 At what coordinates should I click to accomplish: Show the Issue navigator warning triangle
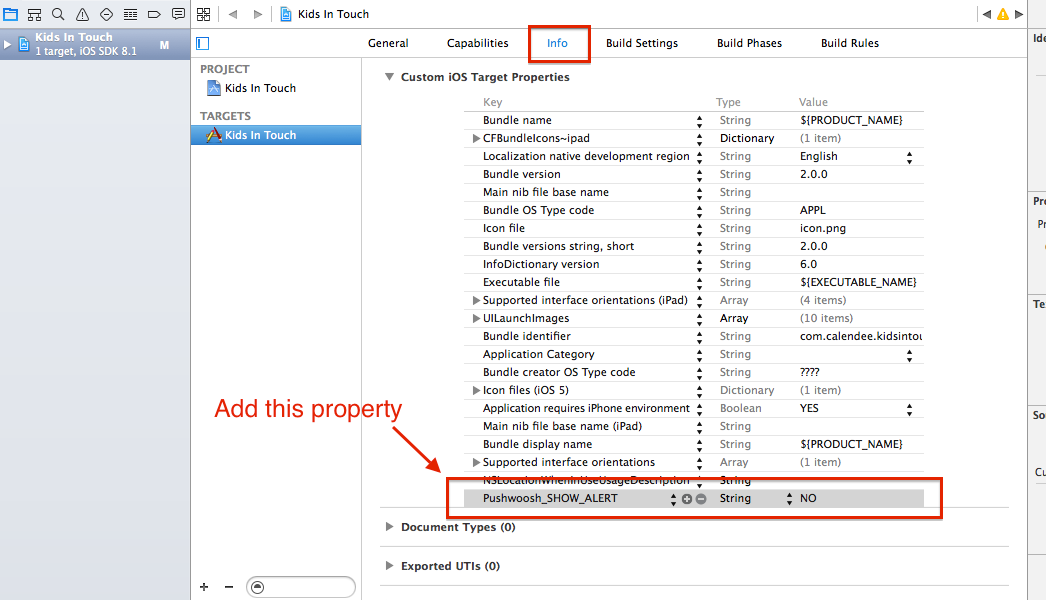pyautogui.click(x=83, y=14)
